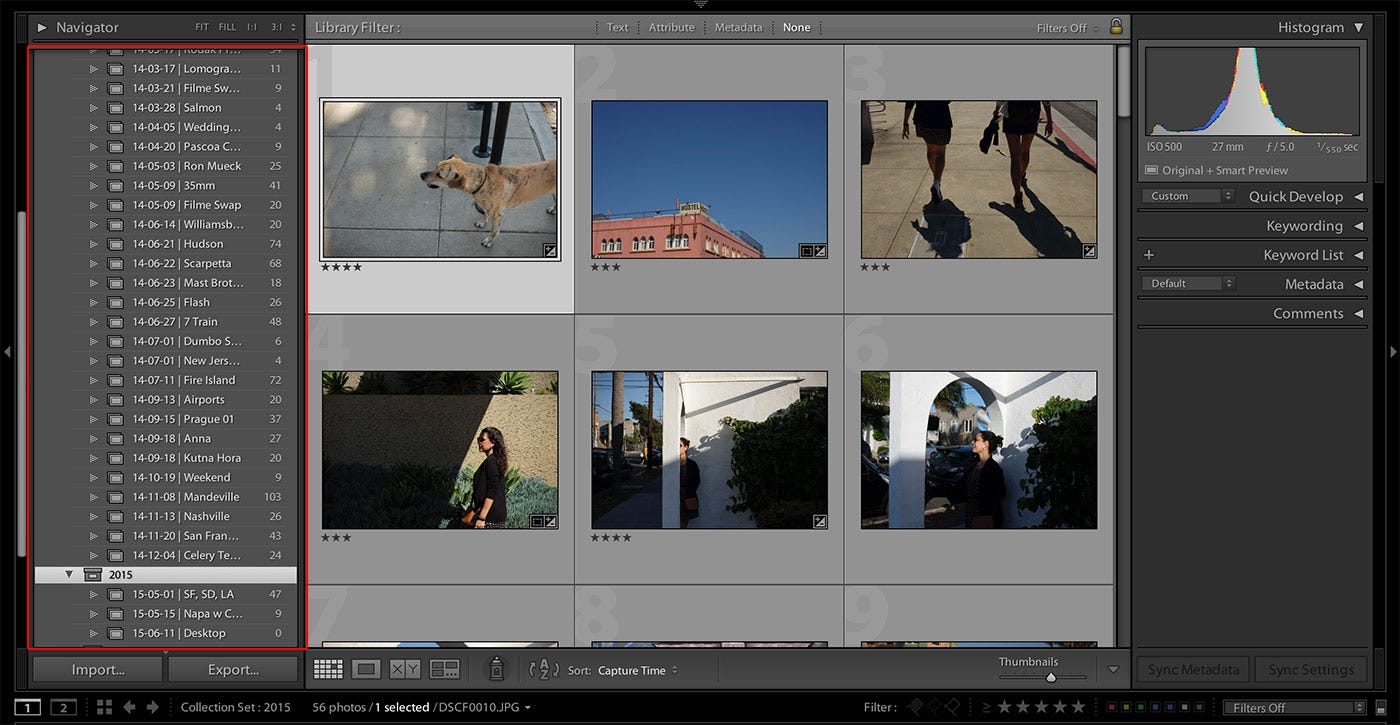Click collection icon for 14-09-13 Airports
Screen dimensions: 1400x725
116,399
